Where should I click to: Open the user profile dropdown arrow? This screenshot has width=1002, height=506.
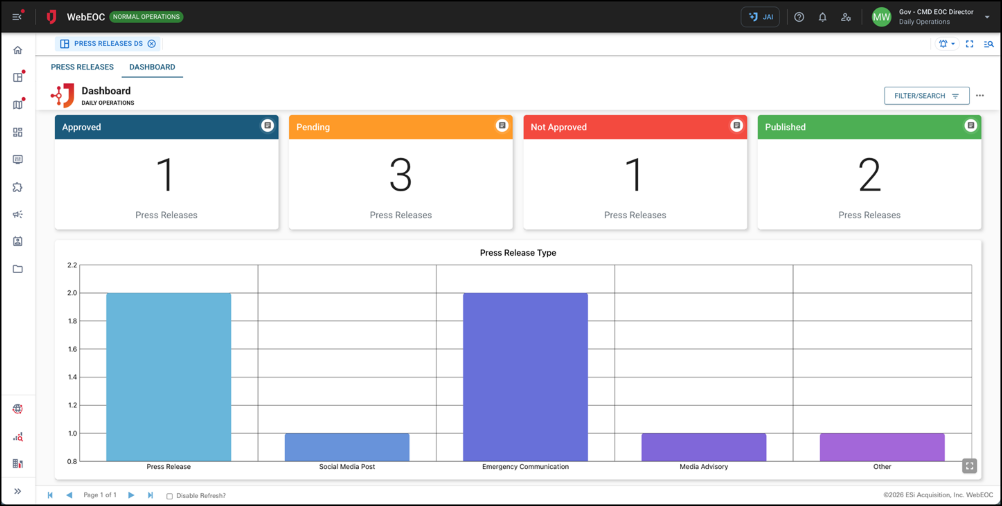987,17
